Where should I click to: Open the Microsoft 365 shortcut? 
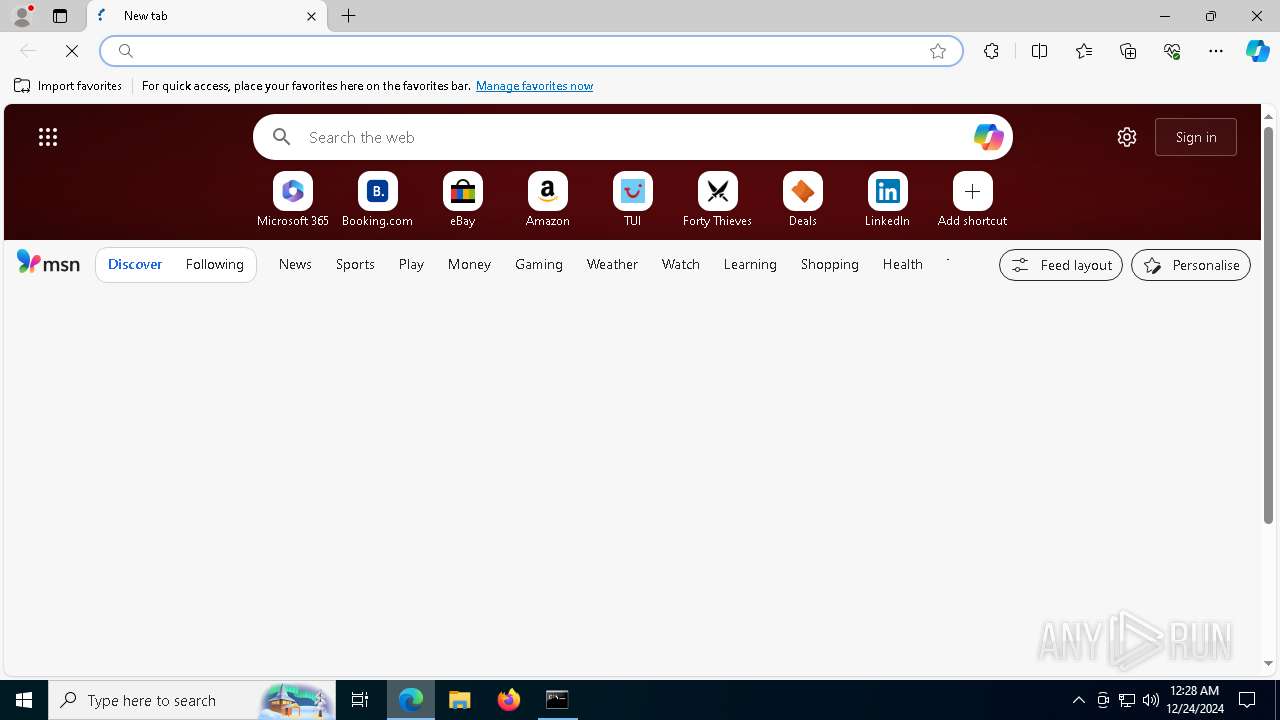[293, 200]
